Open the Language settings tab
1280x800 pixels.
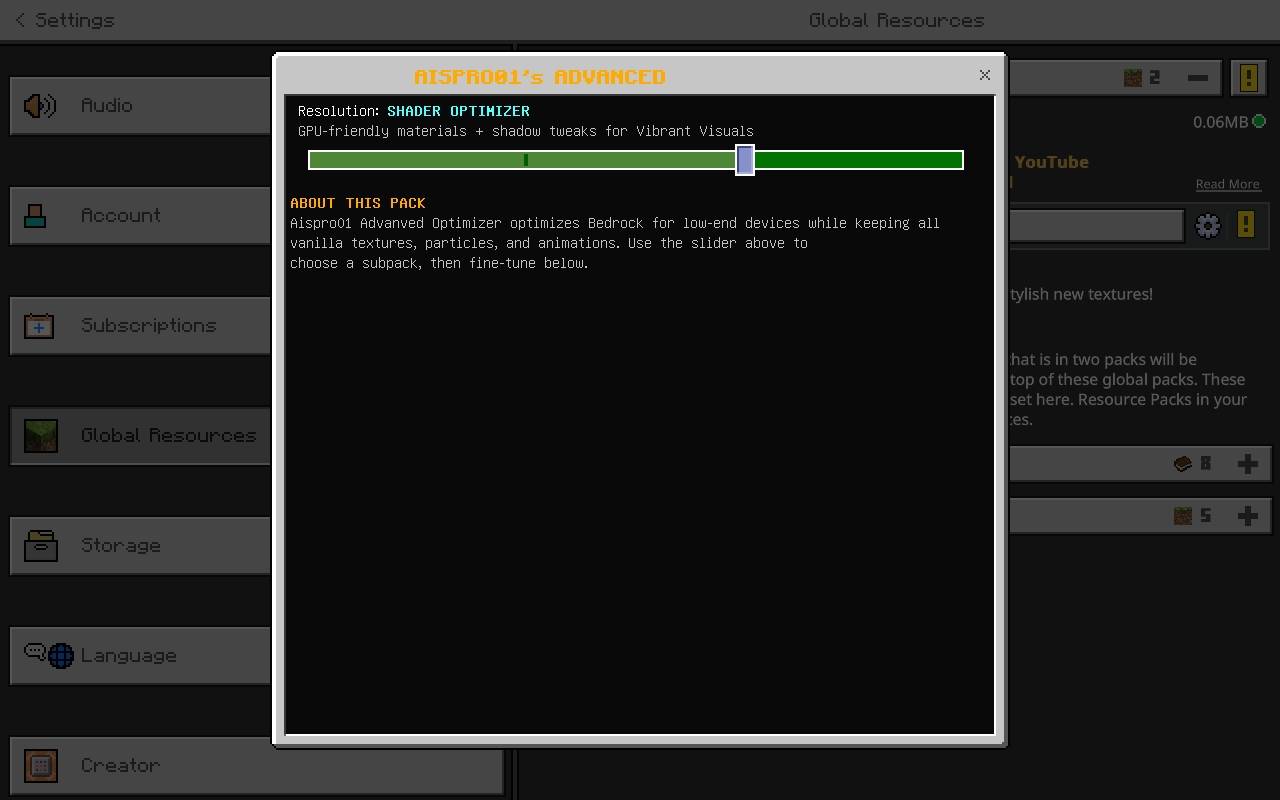[x=141, y=655]
